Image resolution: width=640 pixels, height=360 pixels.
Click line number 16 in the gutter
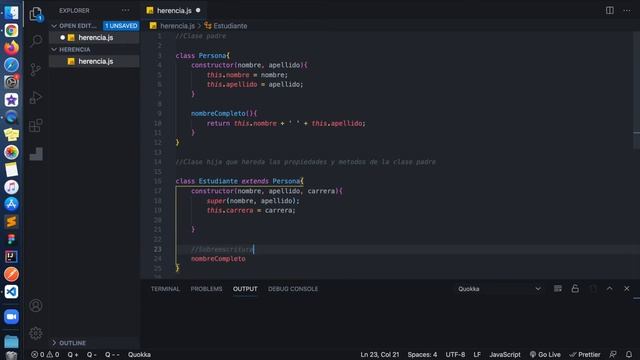tap(158, 181)
